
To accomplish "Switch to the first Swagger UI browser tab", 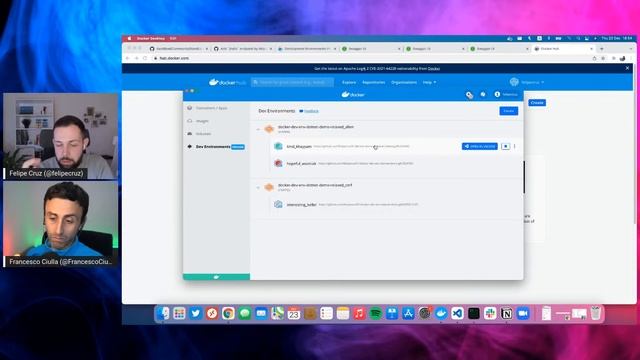I will coord(371,49).
